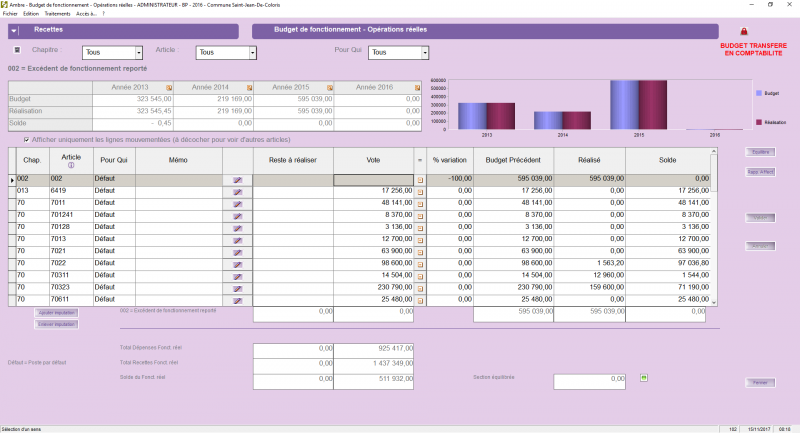800x433 pixels.
Task: Click the Ajouter imputation button
Action: click(x=57, y=313)
